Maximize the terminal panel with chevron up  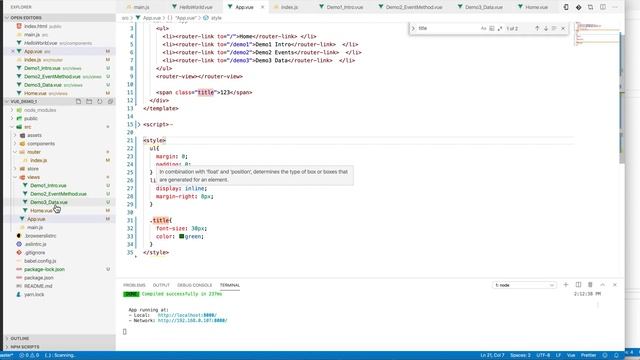(x=602, y=284)
